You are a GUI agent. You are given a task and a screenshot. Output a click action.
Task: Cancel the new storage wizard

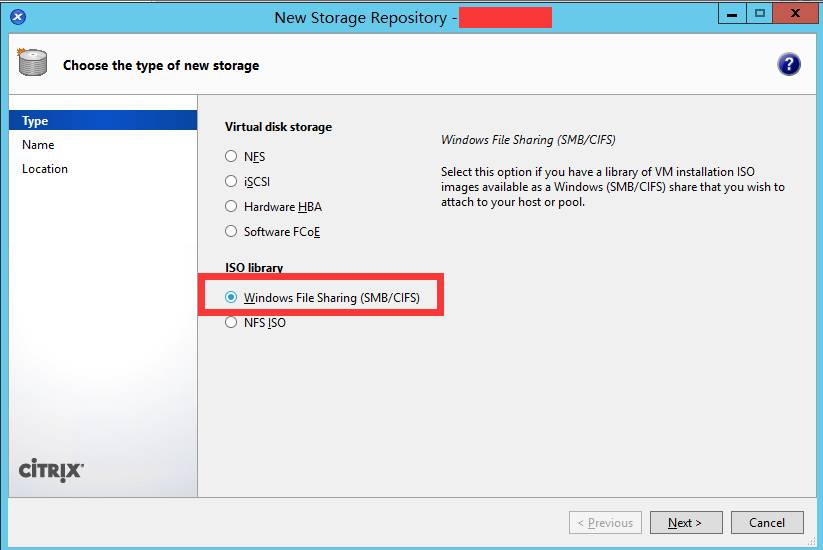tap(766, 523)
